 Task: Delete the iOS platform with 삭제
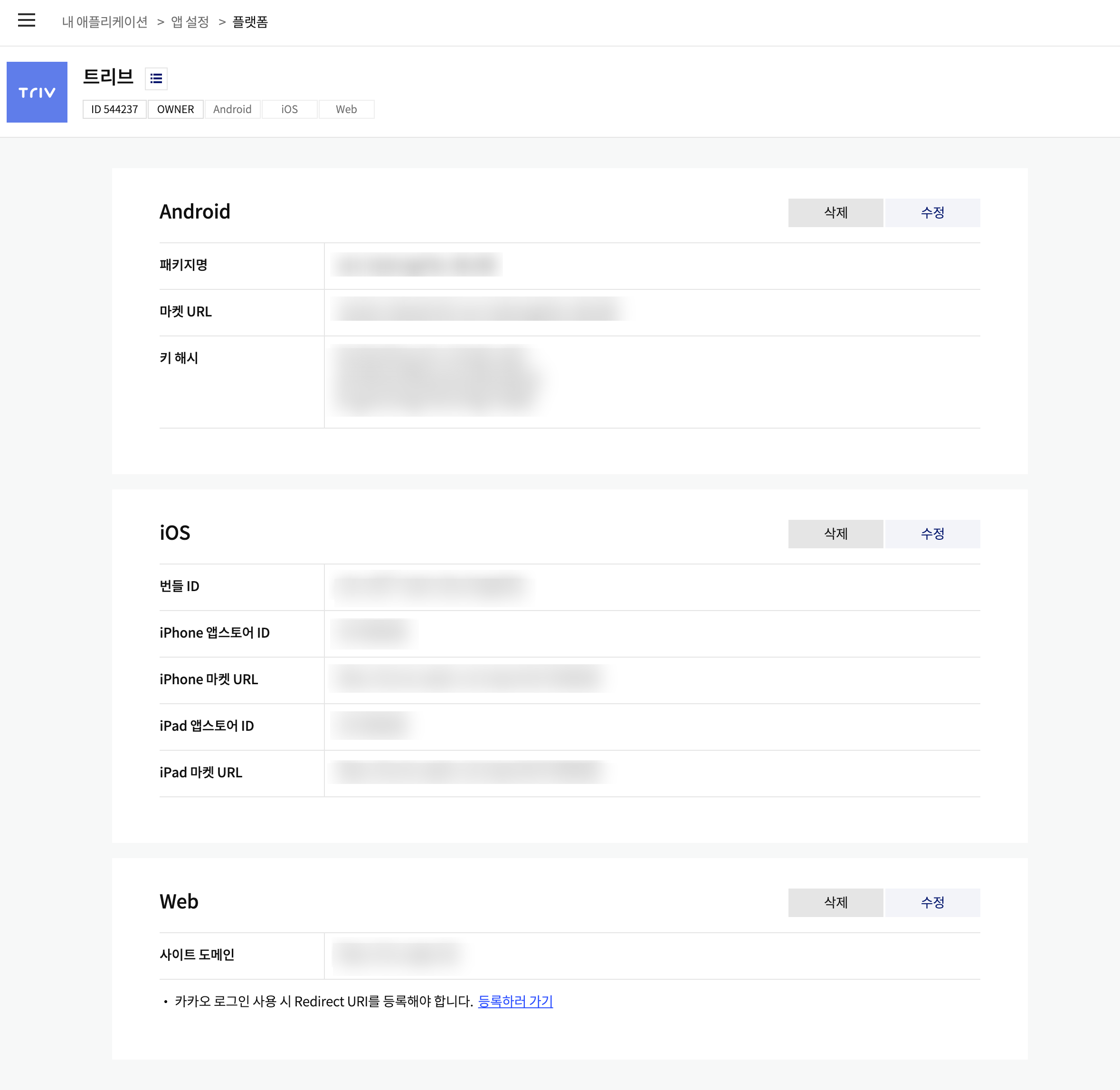pyautogui.click(x=835, y=534)
